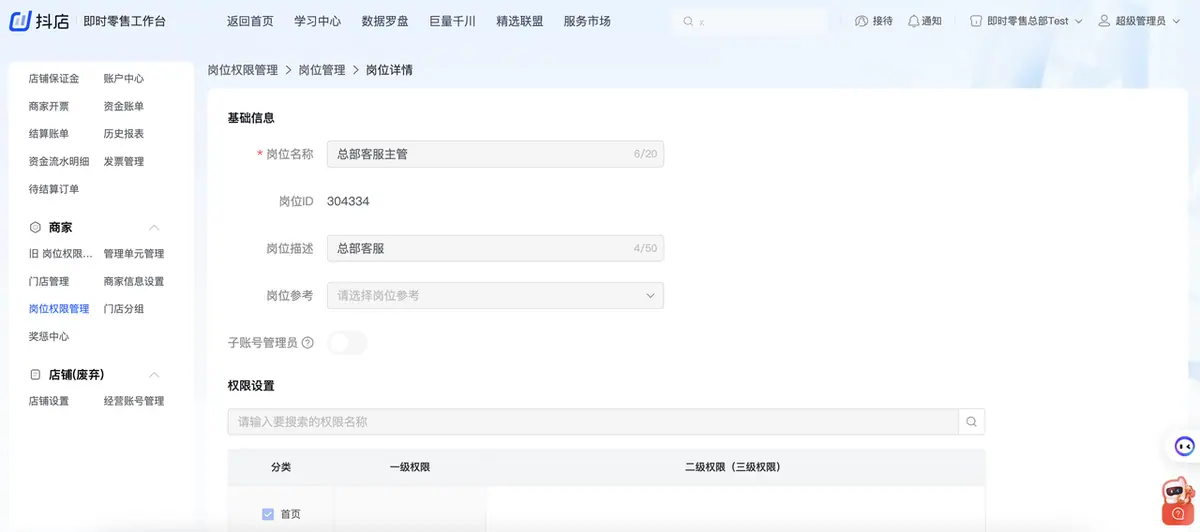Image resolution: width=1200 pixels, height=532 pixels.
Task: Click the 岗位描述 input field
Action: (495, 248)
